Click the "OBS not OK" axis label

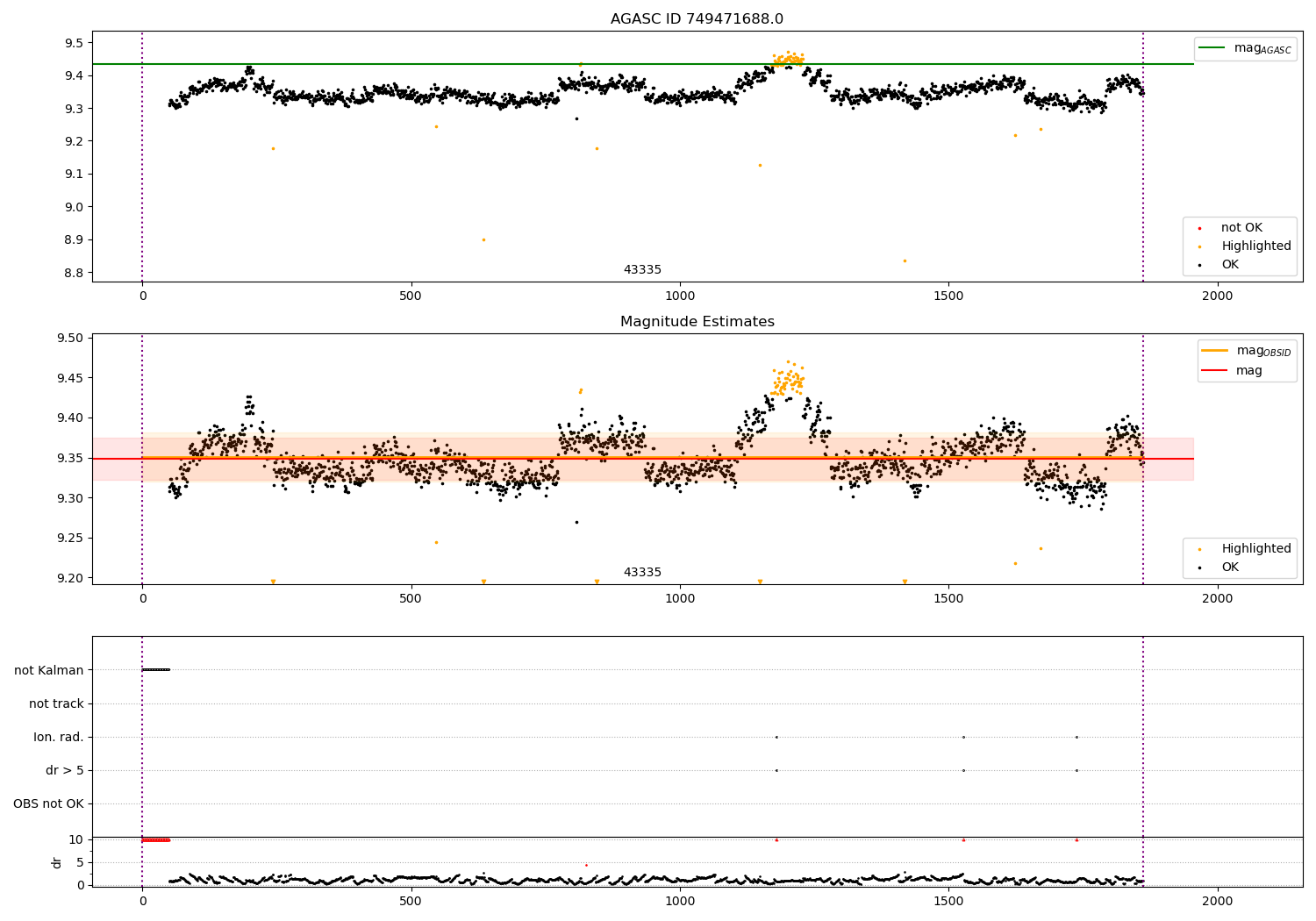48,803
